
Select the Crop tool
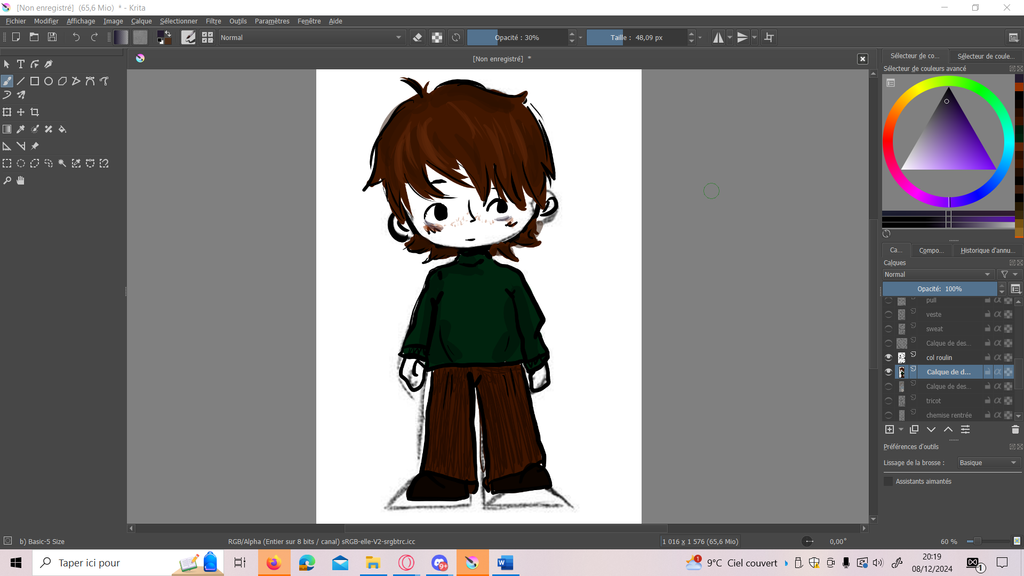(x=35, y=112)
